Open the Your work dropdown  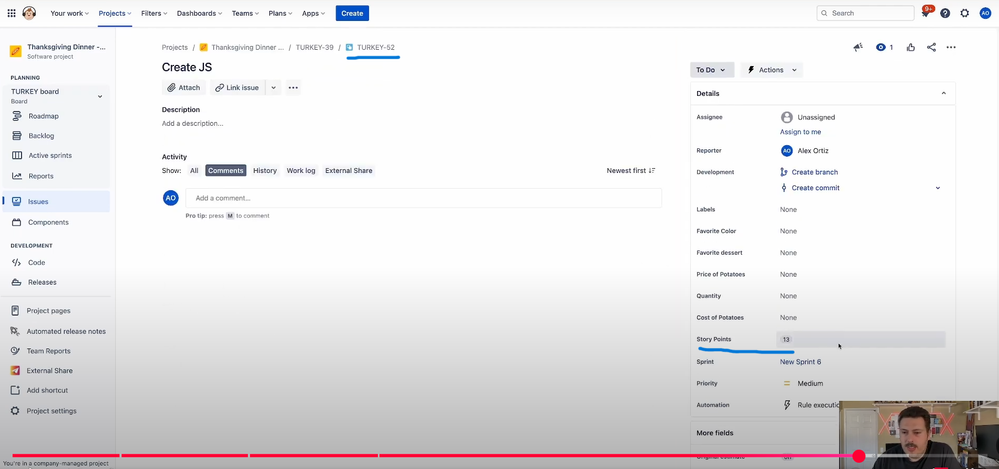[69, 13]
